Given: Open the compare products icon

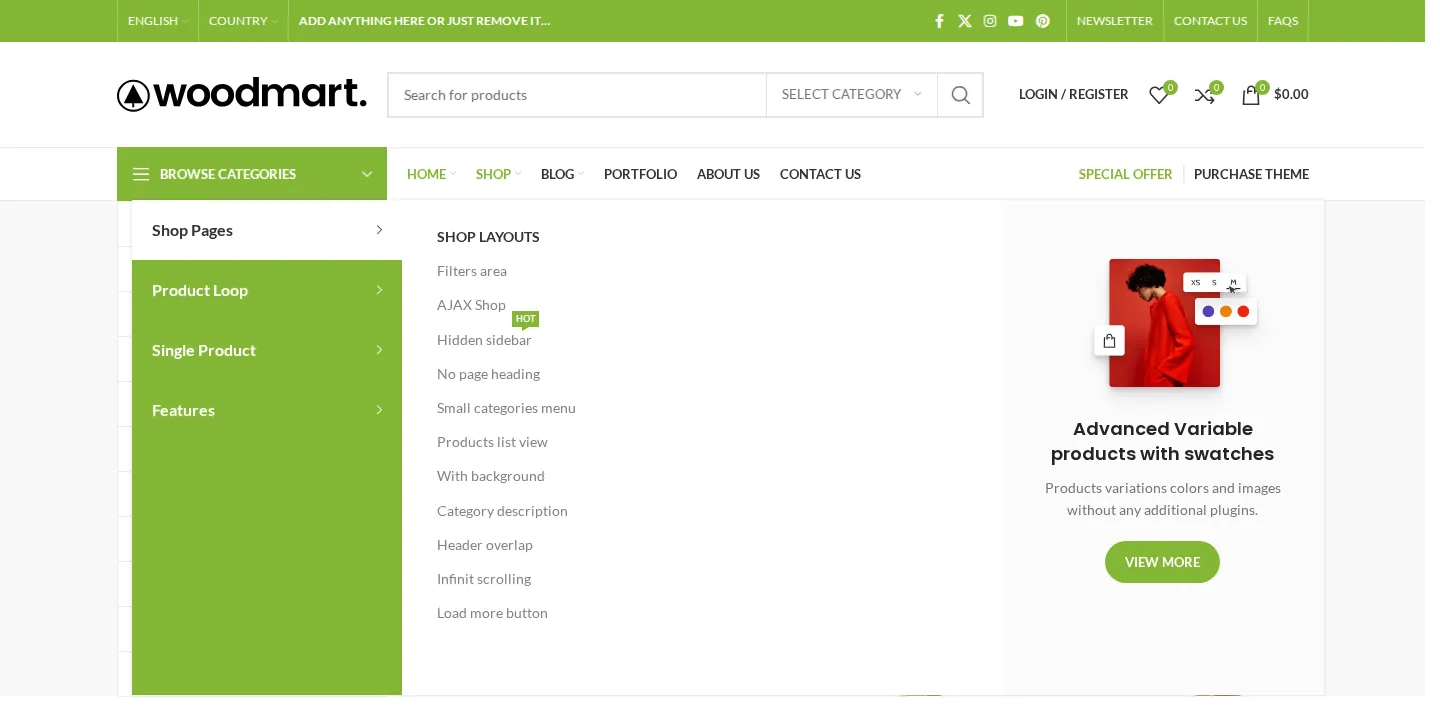Looking at the screenshot, I should (x=1205, y=95).
